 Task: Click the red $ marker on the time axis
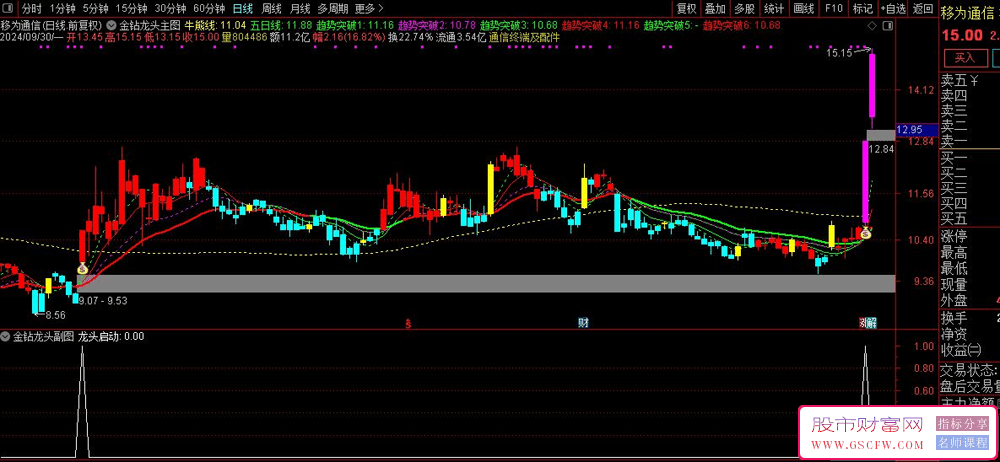[x=408, y=324]
